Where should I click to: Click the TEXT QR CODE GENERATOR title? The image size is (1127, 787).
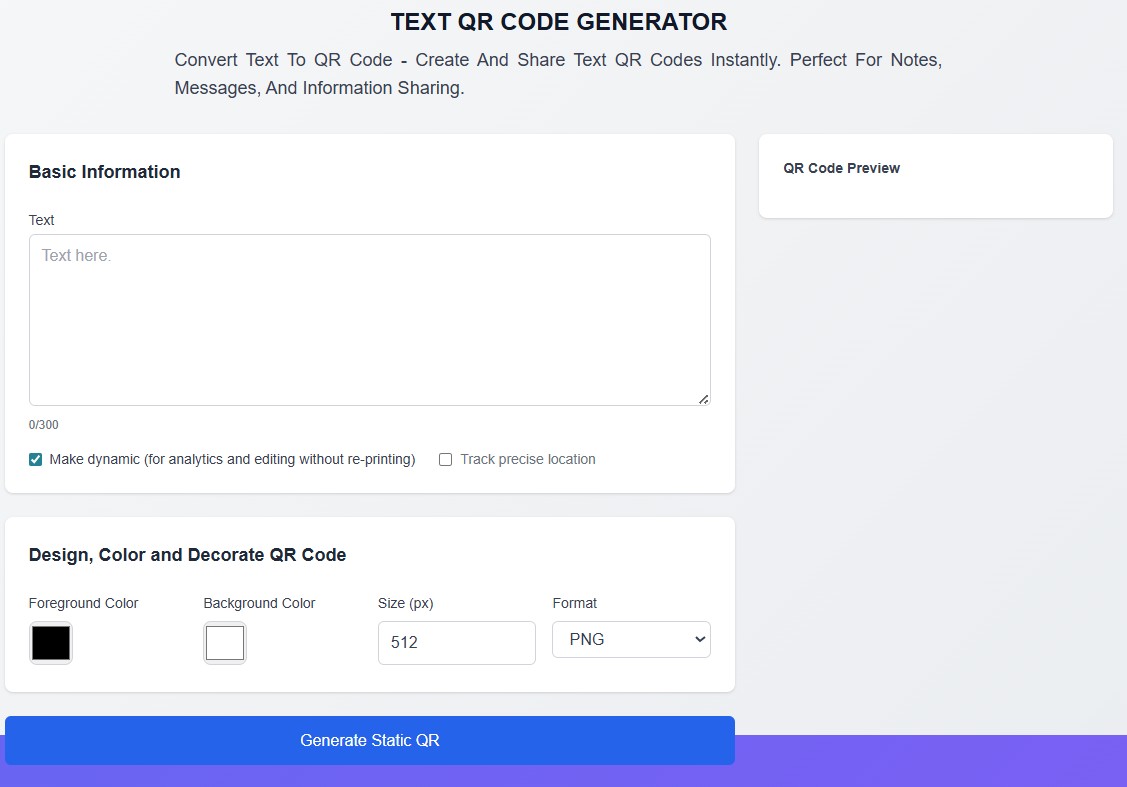pos(558,22)
